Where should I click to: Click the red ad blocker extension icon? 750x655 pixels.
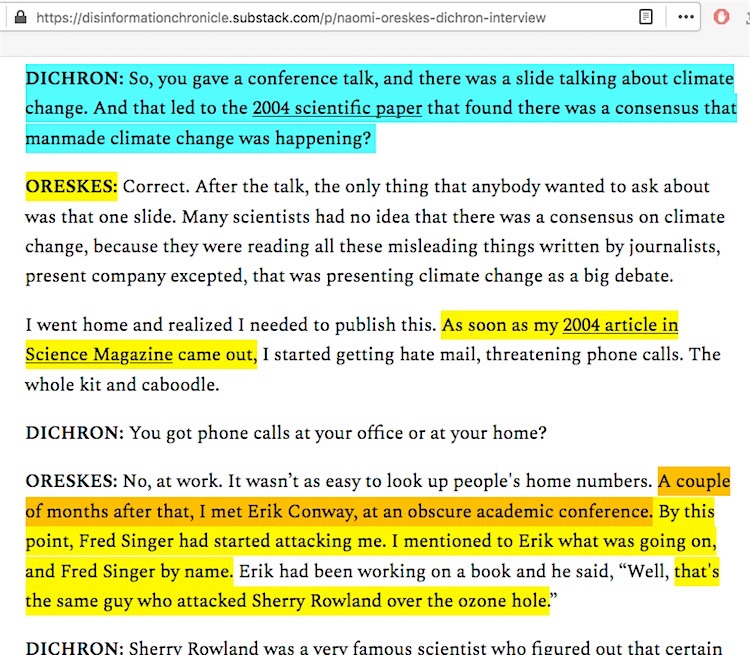[722, 17]
